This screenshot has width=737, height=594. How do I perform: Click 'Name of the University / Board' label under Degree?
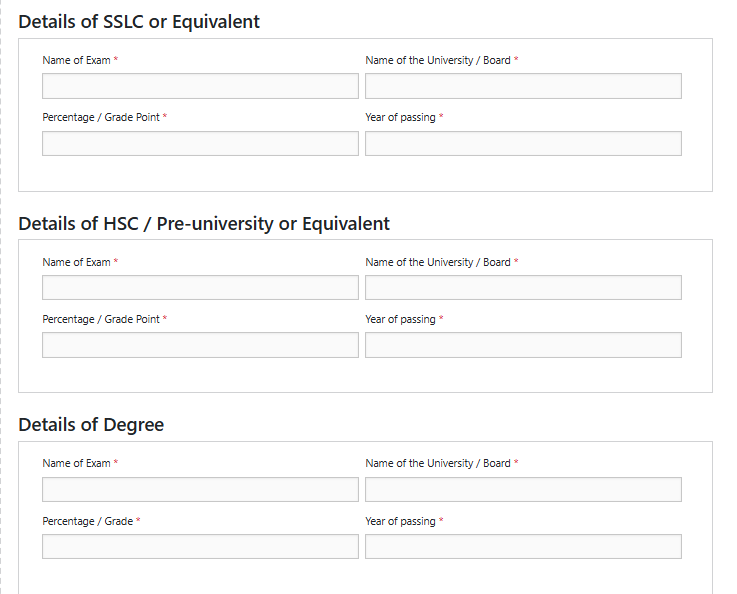pos(438,463)
